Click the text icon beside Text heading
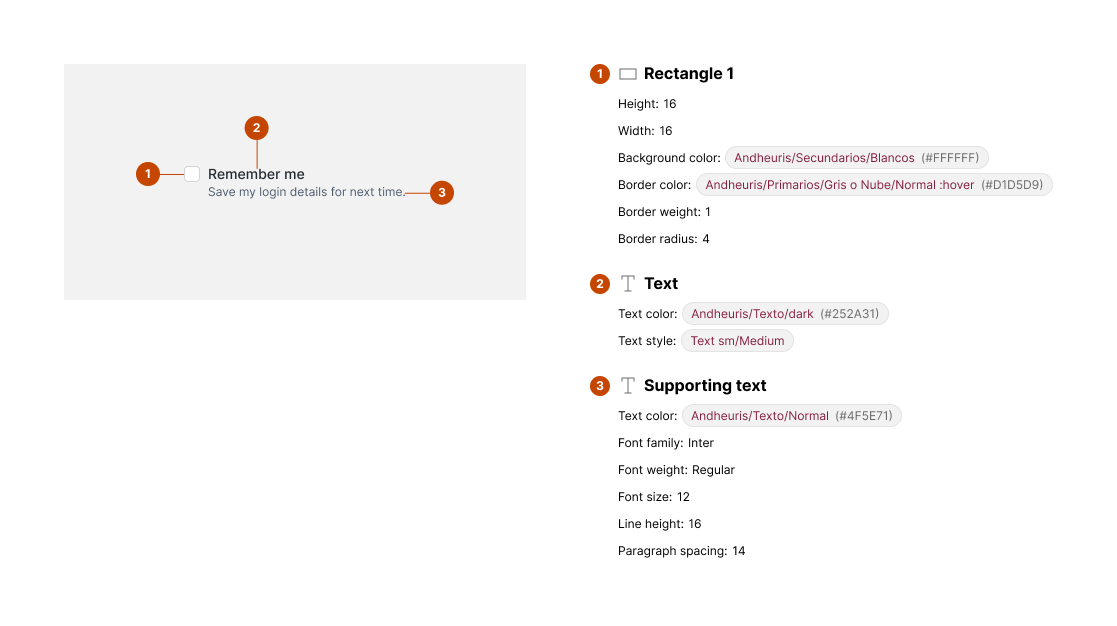Image resolution: width=1117 pixels, height=626 pixels. pyautogui.click(x=628, y=284)
